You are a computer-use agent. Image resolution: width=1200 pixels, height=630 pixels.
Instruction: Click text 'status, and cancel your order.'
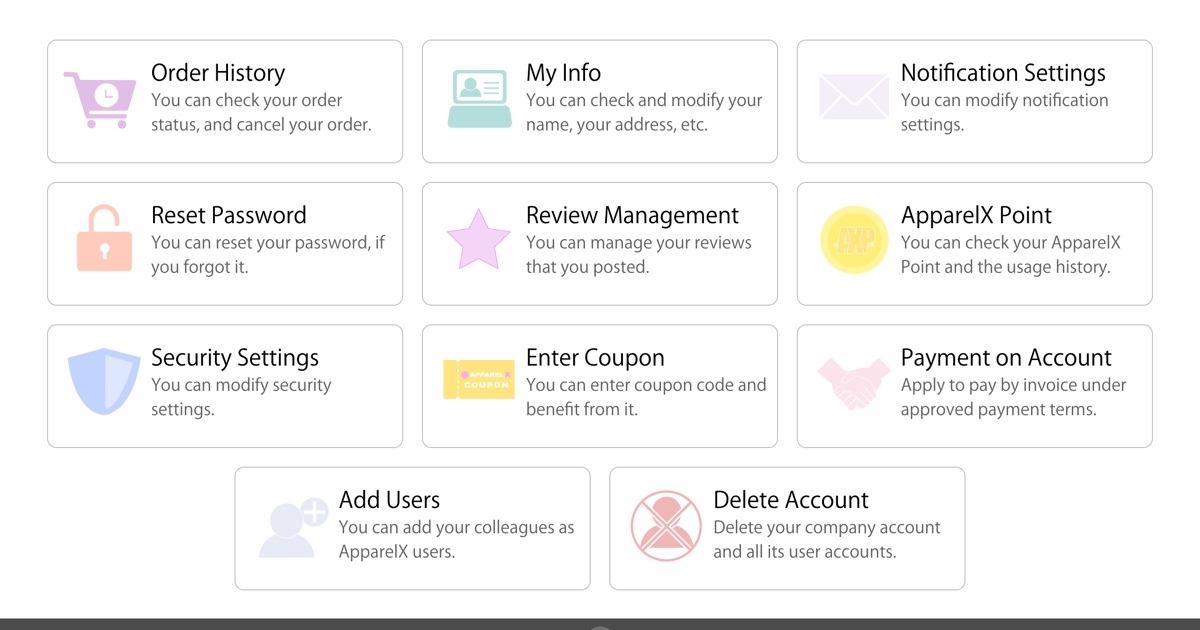tap(261, 125)
